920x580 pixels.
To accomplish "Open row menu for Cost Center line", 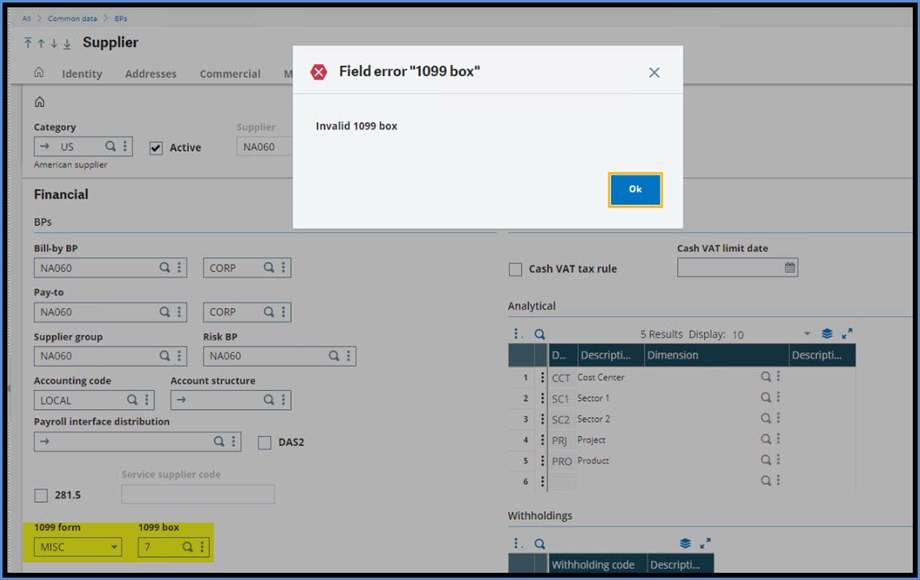I will [543, 377].
